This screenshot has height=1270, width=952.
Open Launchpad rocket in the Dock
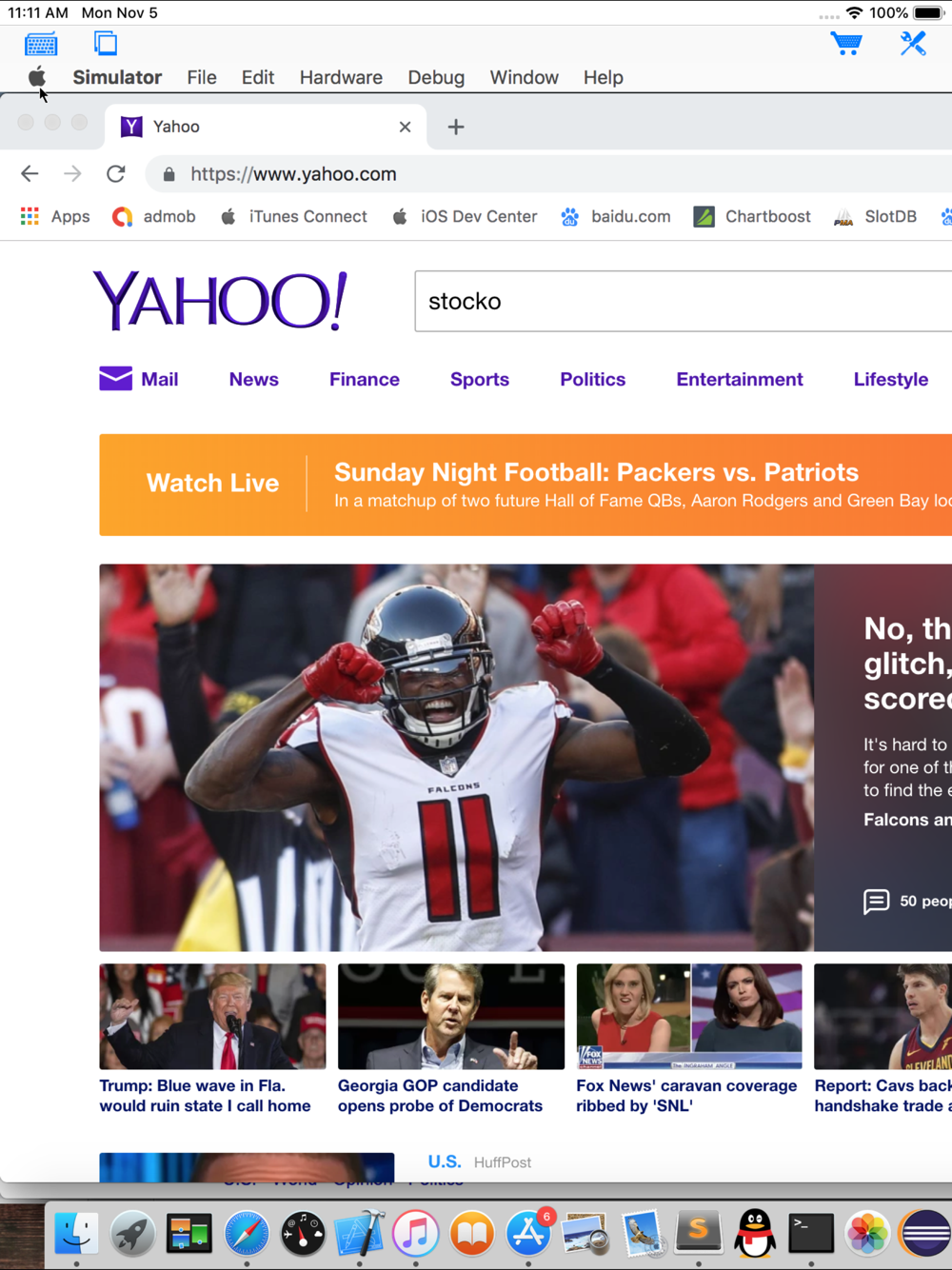132,1234
